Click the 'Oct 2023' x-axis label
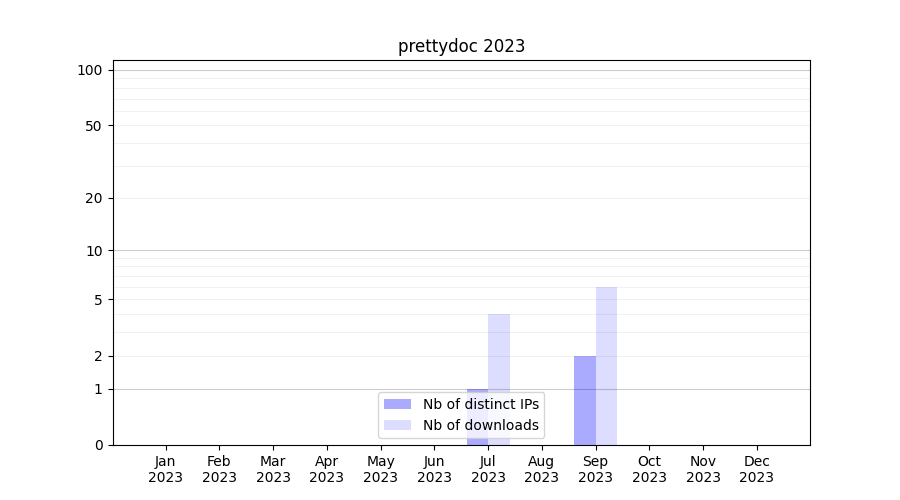 point(649,469)
